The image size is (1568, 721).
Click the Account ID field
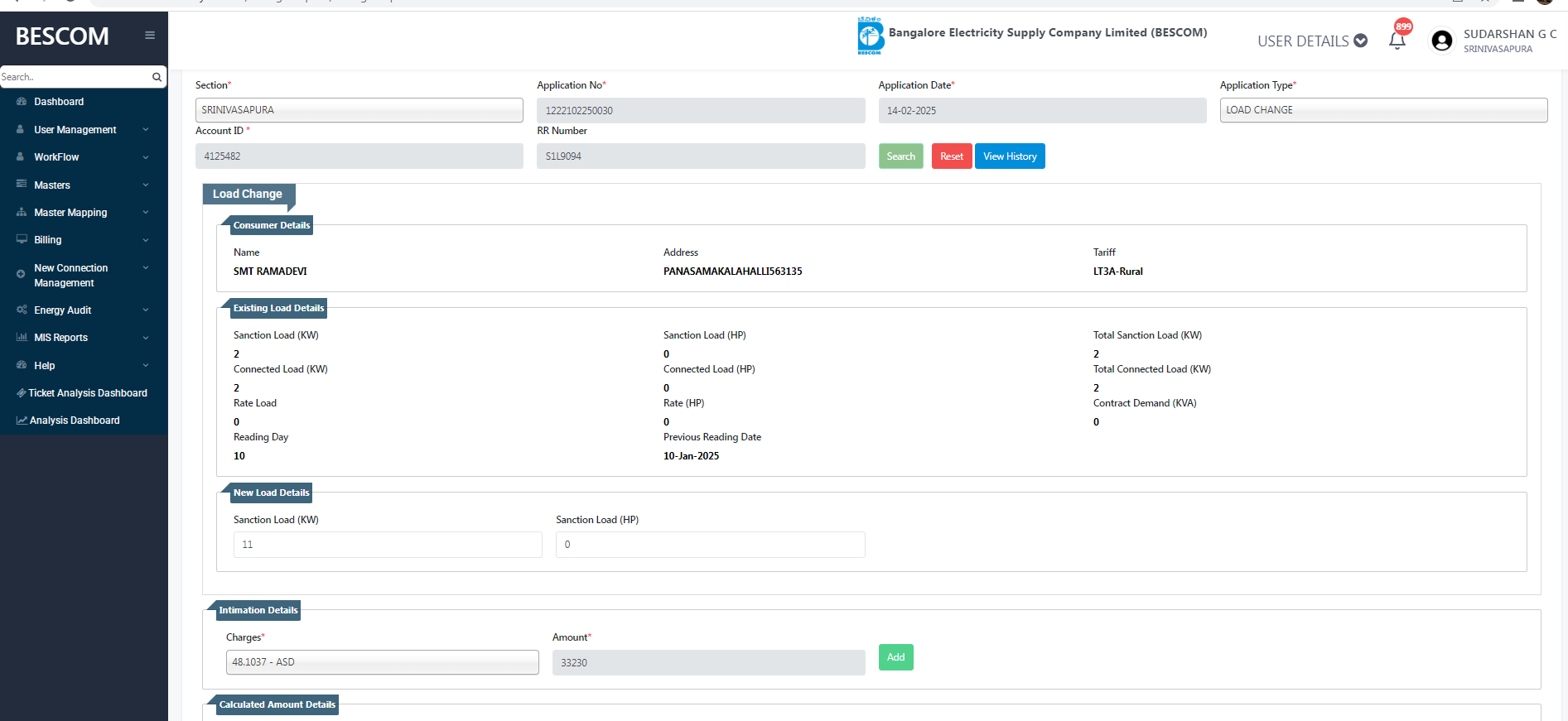click(x=359, y=156)
